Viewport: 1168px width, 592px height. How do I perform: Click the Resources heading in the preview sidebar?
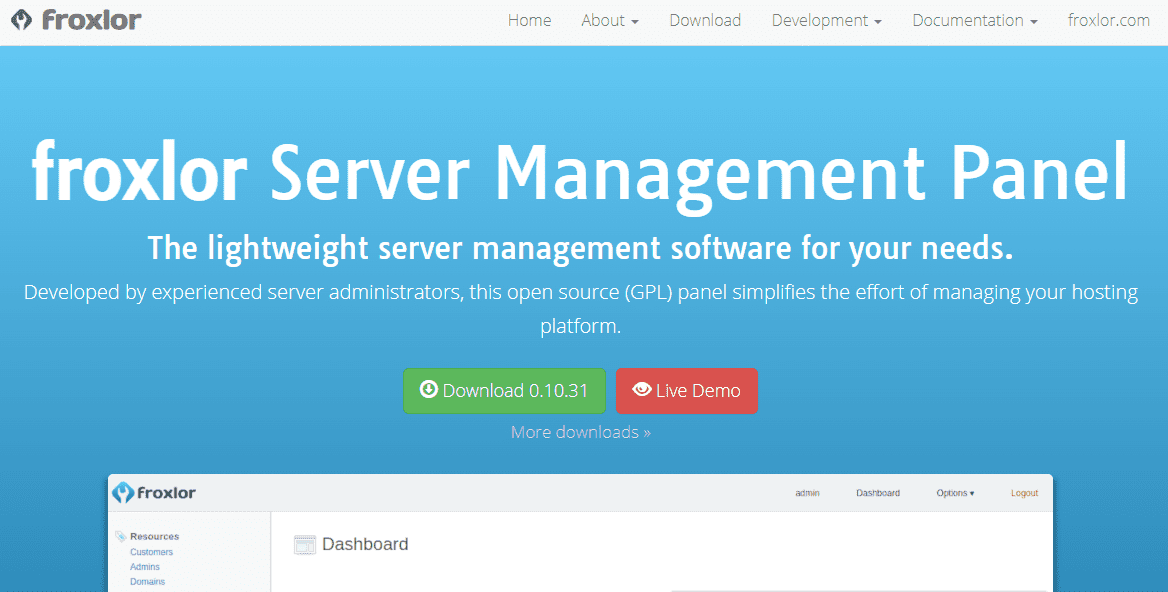click(155, 536)
